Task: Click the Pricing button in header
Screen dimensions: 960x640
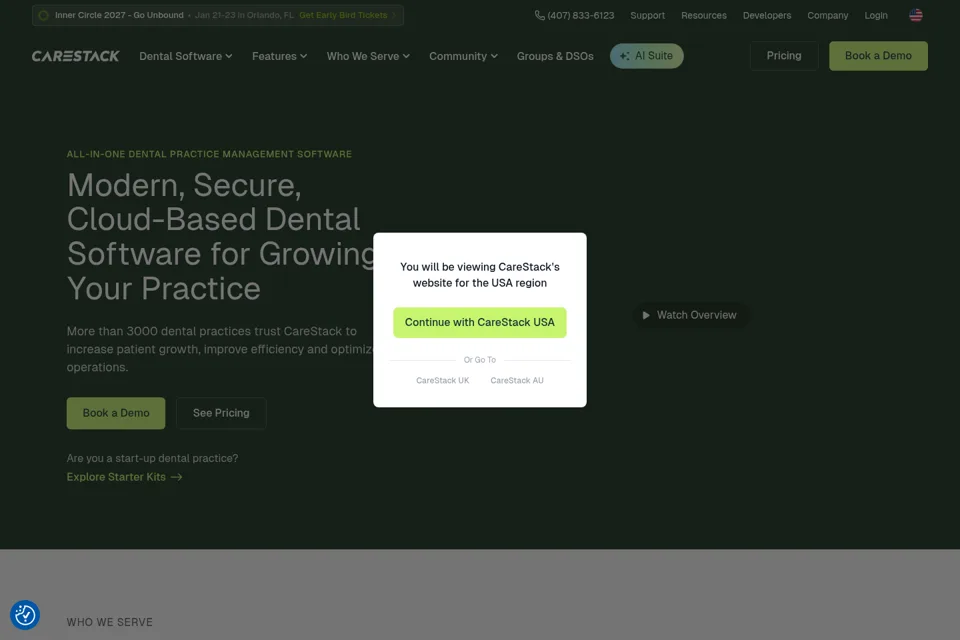Action: pos(784,56)
